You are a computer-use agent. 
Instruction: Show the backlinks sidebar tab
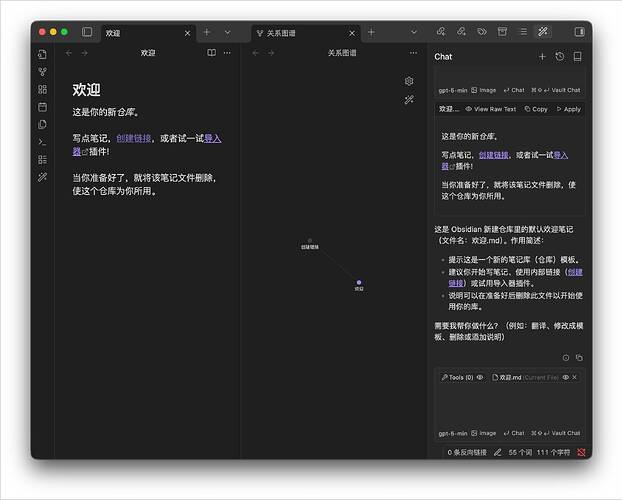pos(441,32)
